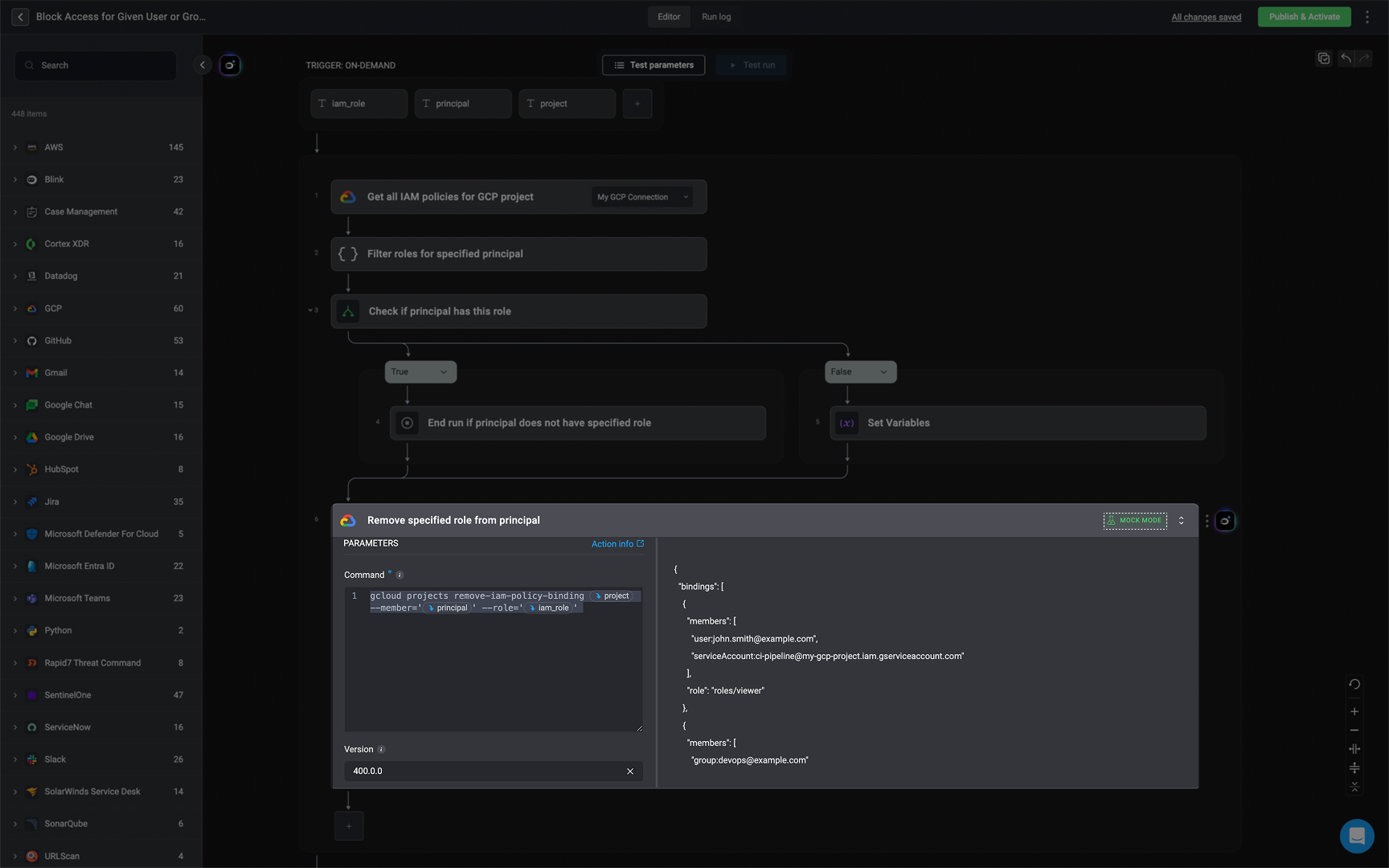
Task: Select the Set Variables step
Action: coord(1018,423)
